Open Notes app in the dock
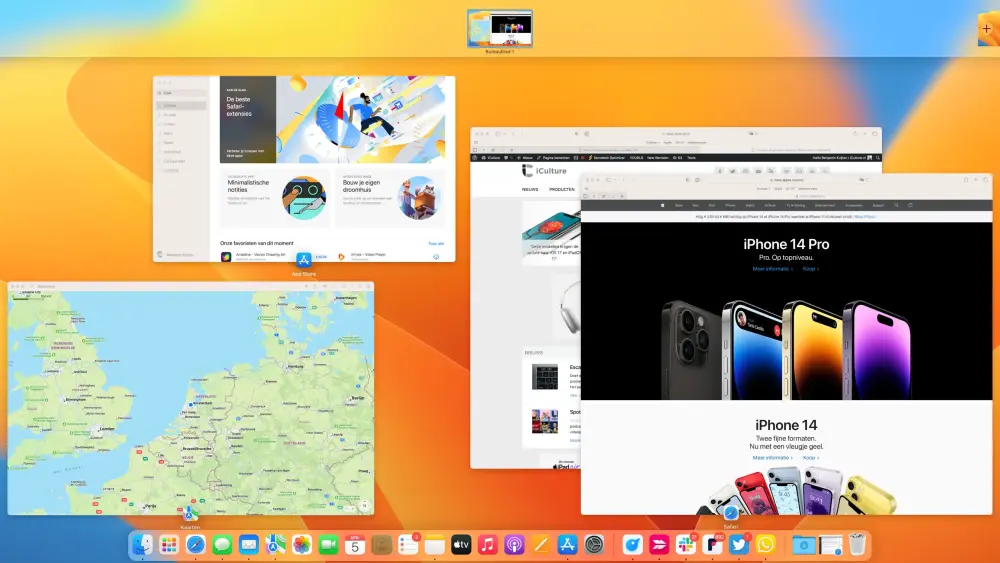This screenshot has width=1000, height=563. click(x=434, y=545)
